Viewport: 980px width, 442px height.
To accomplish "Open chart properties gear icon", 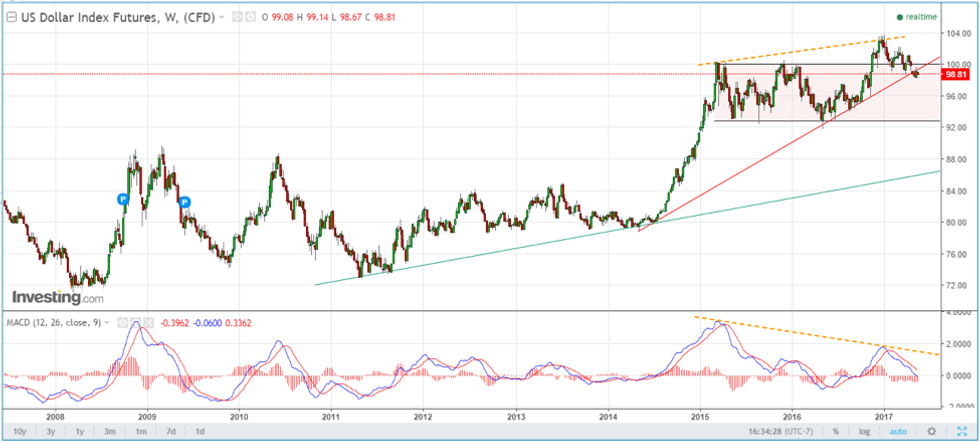I will click(932, 431).
